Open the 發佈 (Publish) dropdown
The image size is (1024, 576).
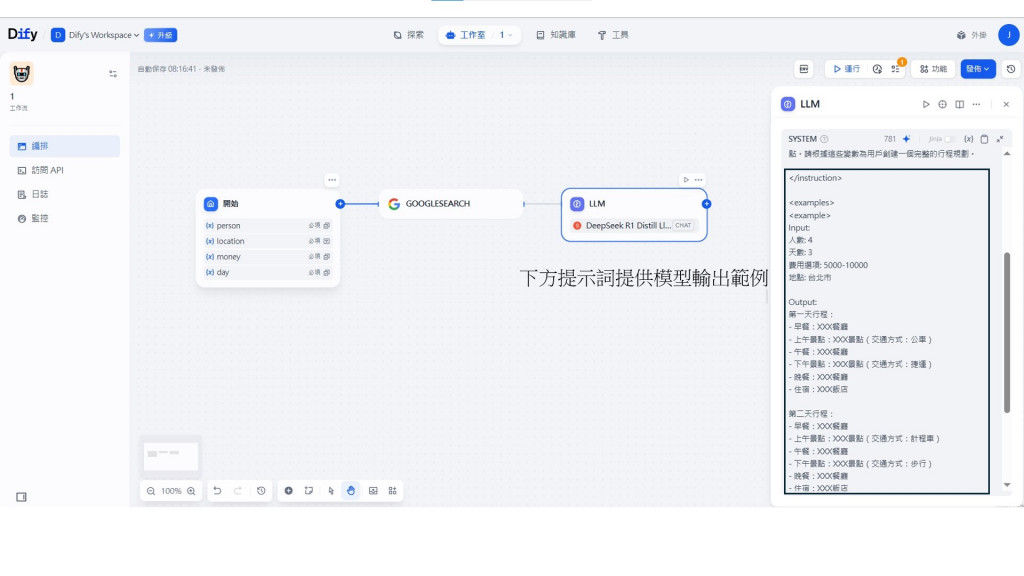point(978,69)
